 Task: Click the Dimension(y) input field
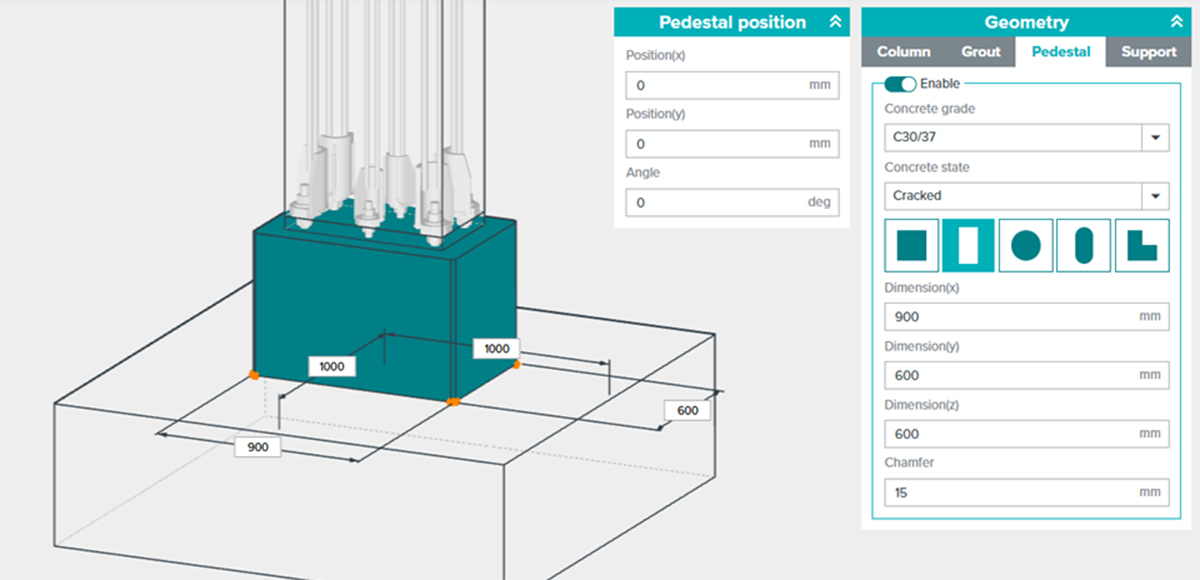pyautogui.click(x=1027, y=376)
